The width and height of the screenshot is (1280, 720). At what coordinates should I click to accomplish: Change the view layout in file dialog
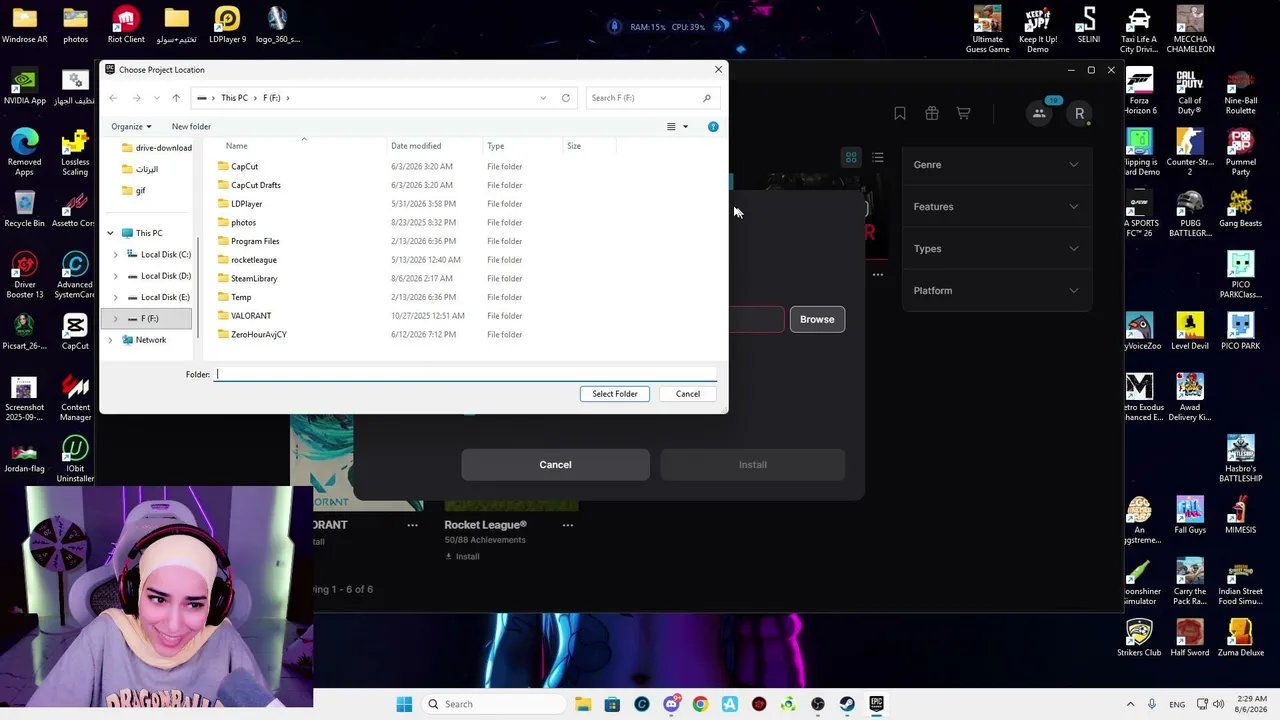pyautogui.click(x=672, y=127)
